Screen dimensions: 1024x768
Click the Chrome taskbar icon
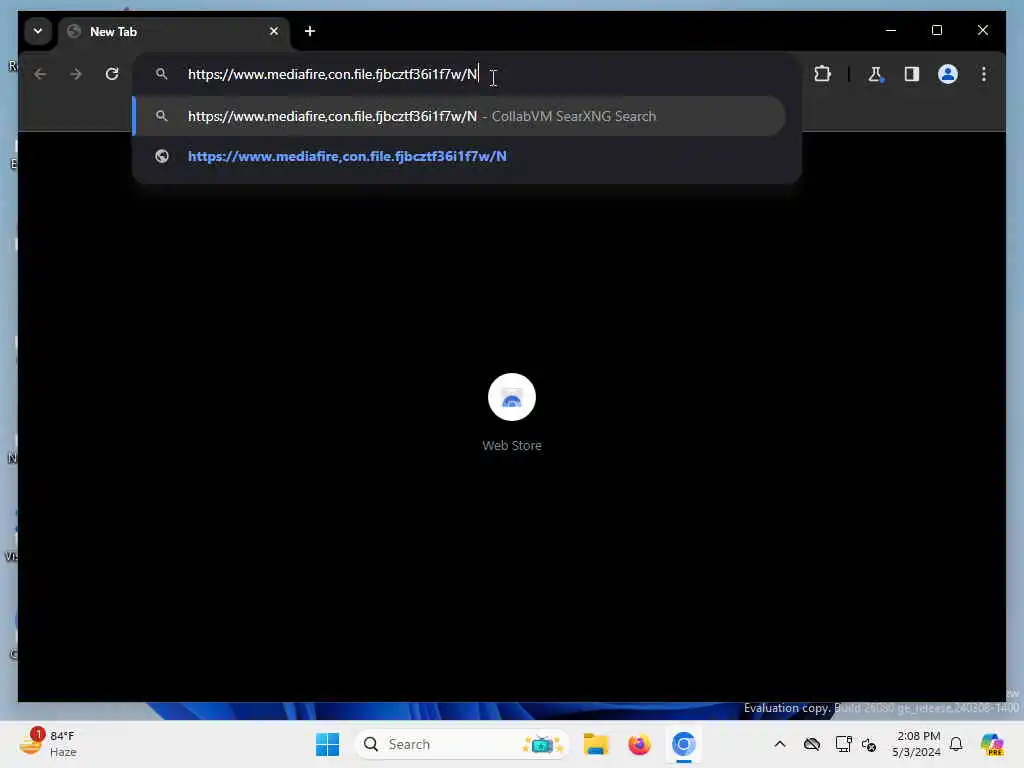683,744
